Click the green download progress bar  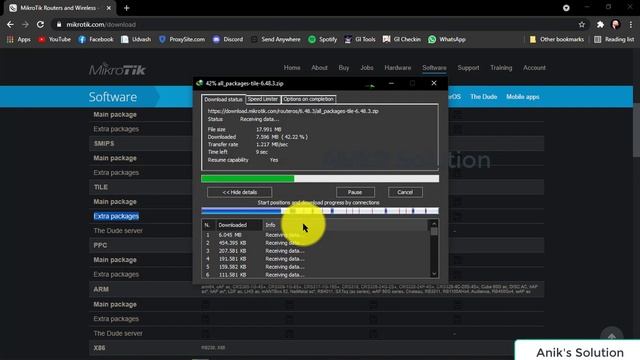320,178
